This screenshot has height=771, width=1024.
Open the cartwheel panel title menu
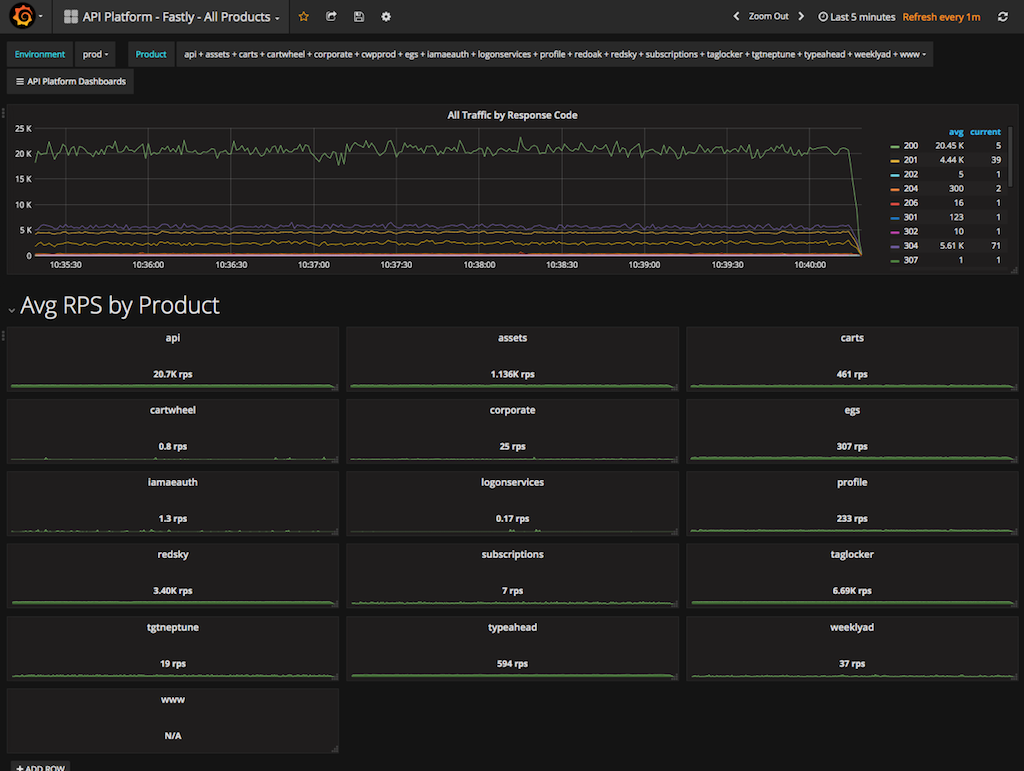(172, 410)
